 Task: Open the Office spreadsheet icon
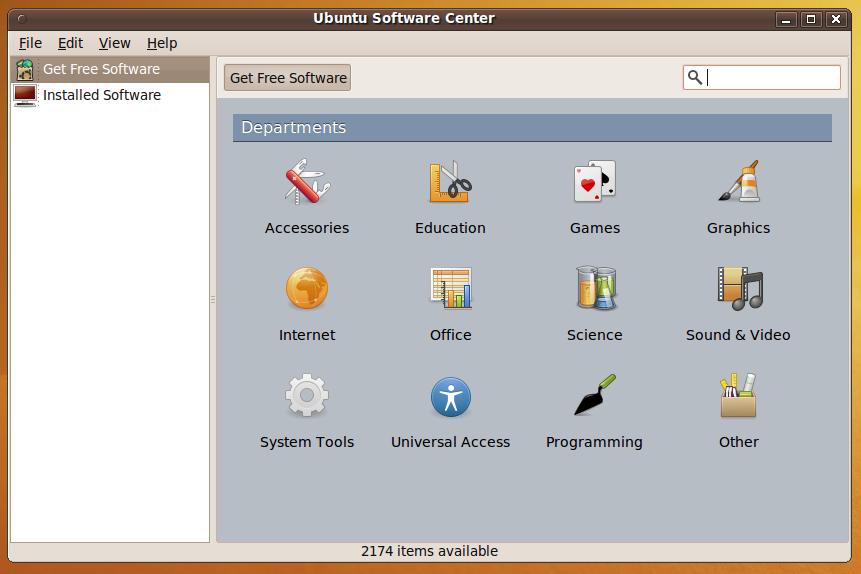click(x=450, y=290)
